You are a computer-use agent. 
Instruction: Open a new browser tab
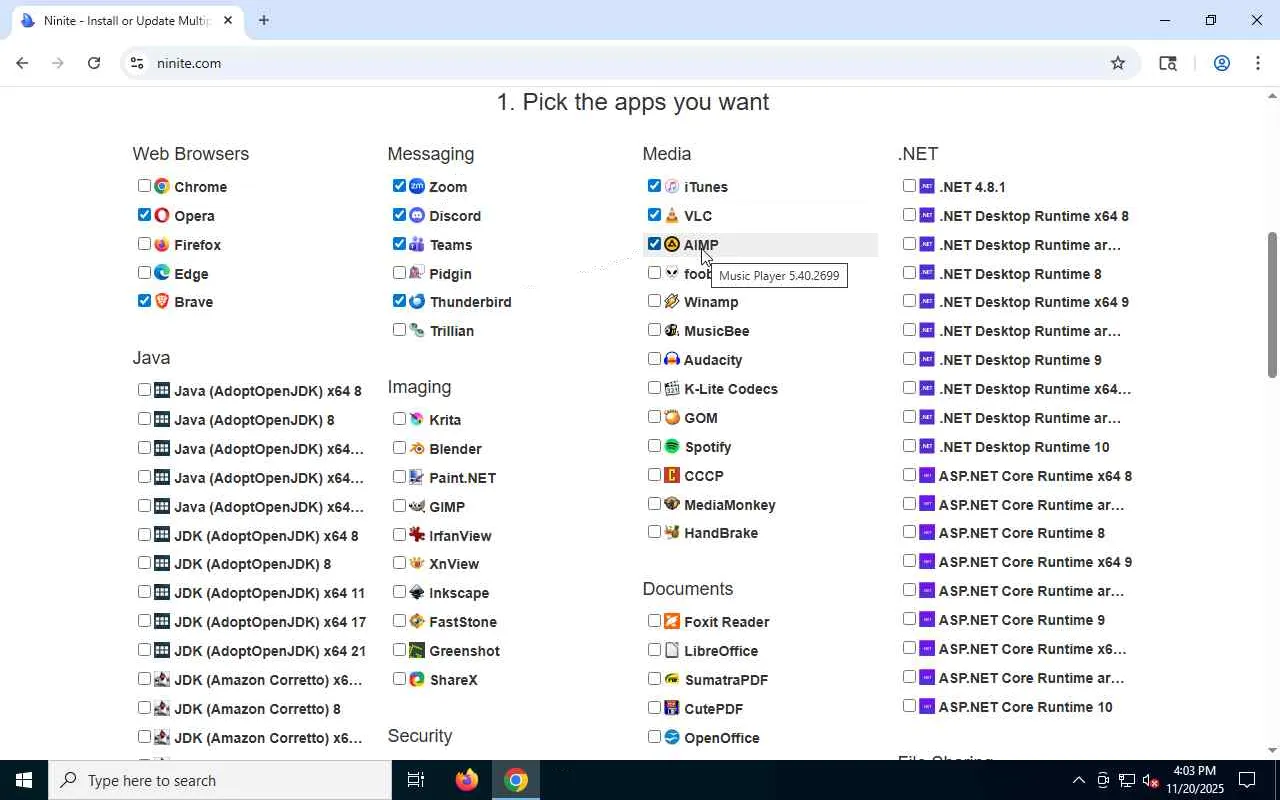[263, 20]
